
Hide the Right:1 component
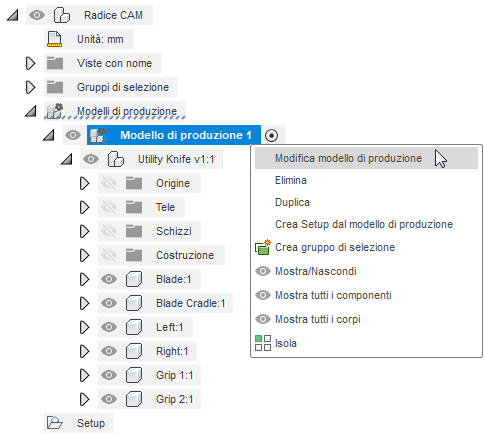(x=109, y=351)
